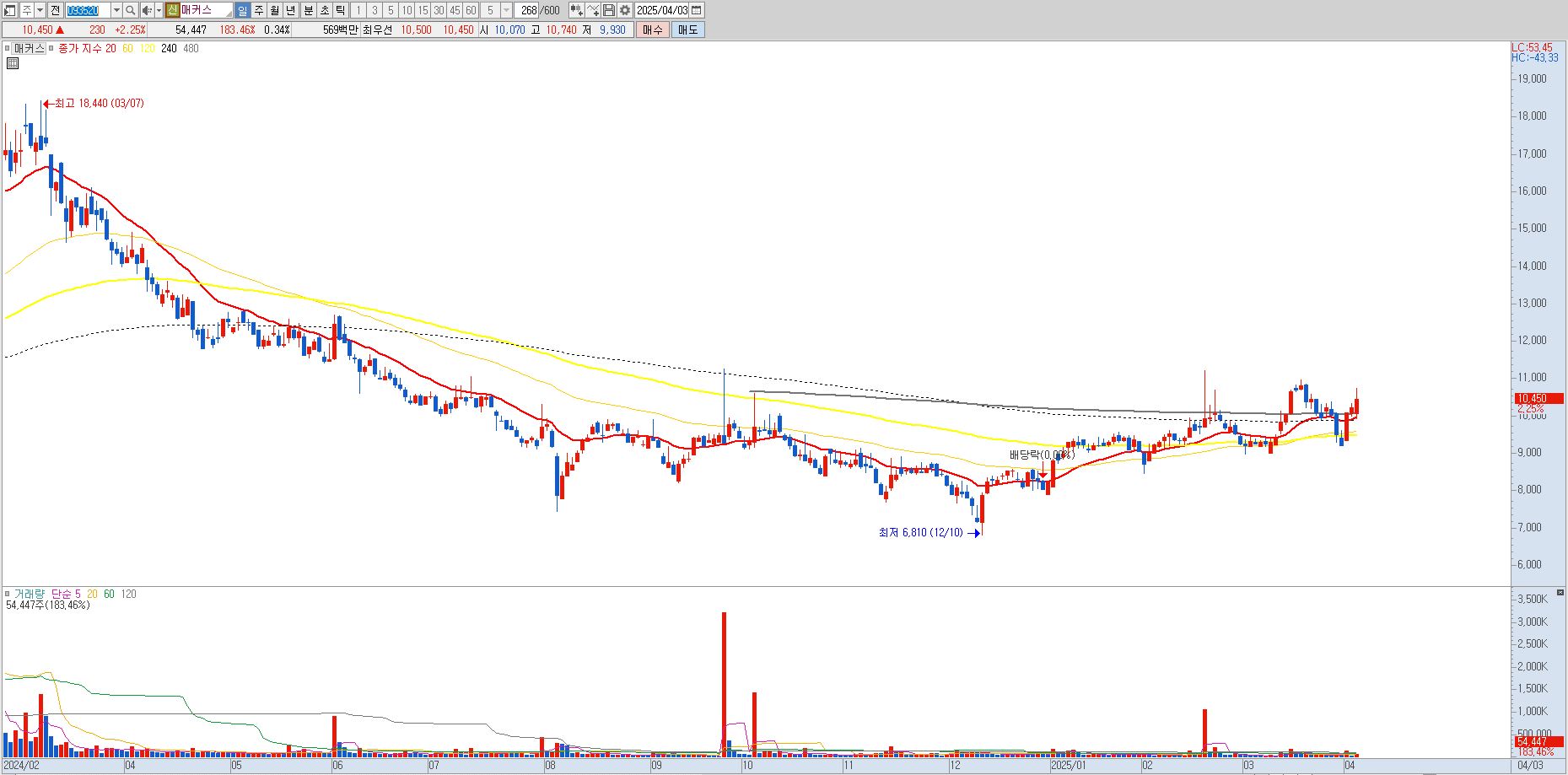Click small square marker before 매커스 chart label

click(x=8, y=48)
